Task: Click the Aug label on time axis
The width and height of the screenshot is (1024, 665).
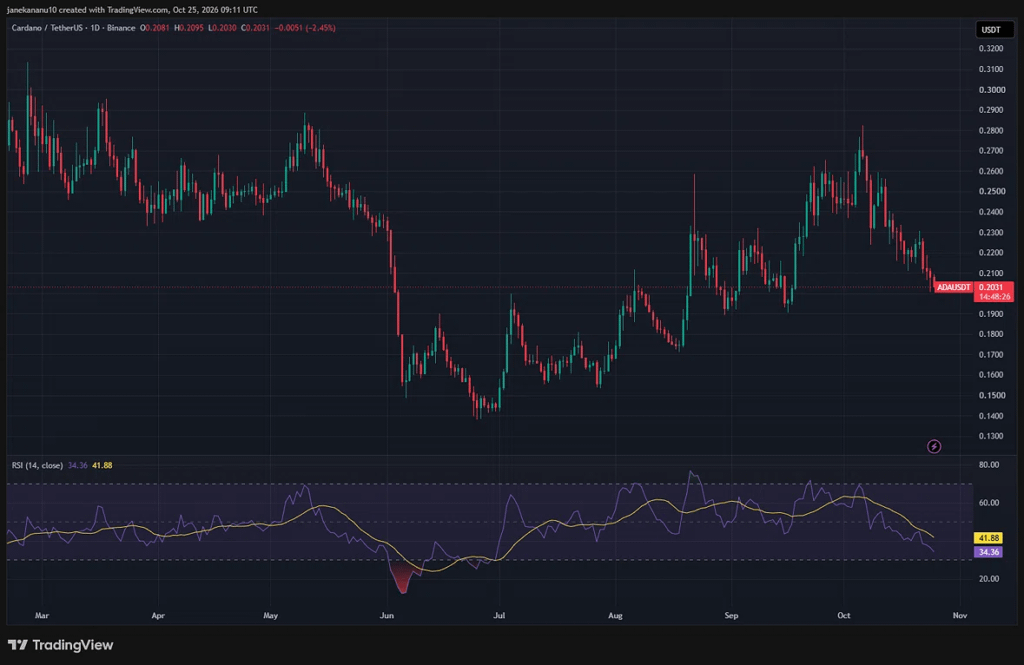Action: click(x=615, y=615)
